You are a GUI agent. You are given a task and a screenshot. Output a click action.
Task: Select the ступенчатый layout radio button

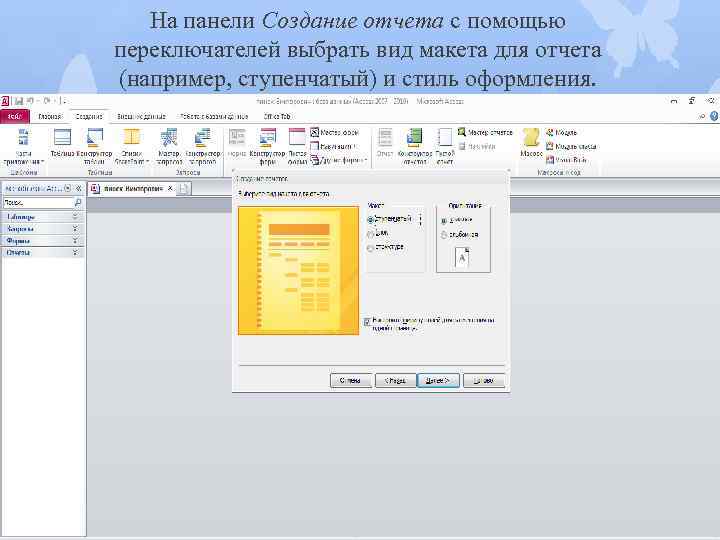click(370, 220)
